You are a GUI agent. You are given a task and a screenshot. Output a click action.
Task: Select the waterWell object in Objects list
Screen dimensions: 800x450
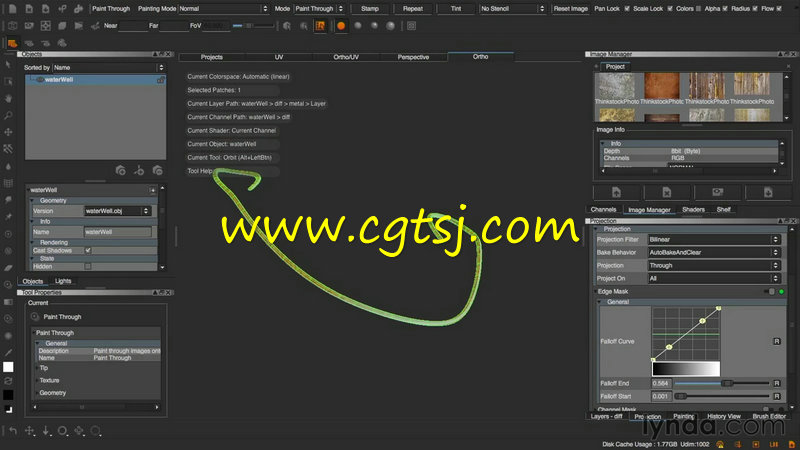[95, 80]
